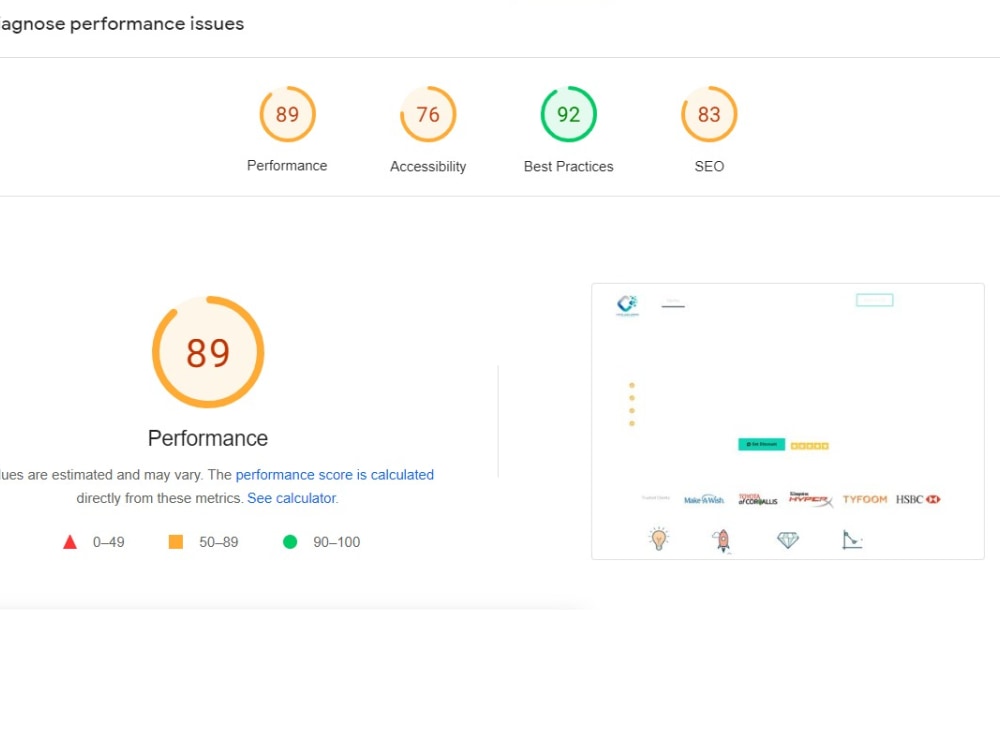Click the Make-A-Wish logo in the preview
Image resolution: width=1000 pixels, height=750 pixels.
(704, 500)
